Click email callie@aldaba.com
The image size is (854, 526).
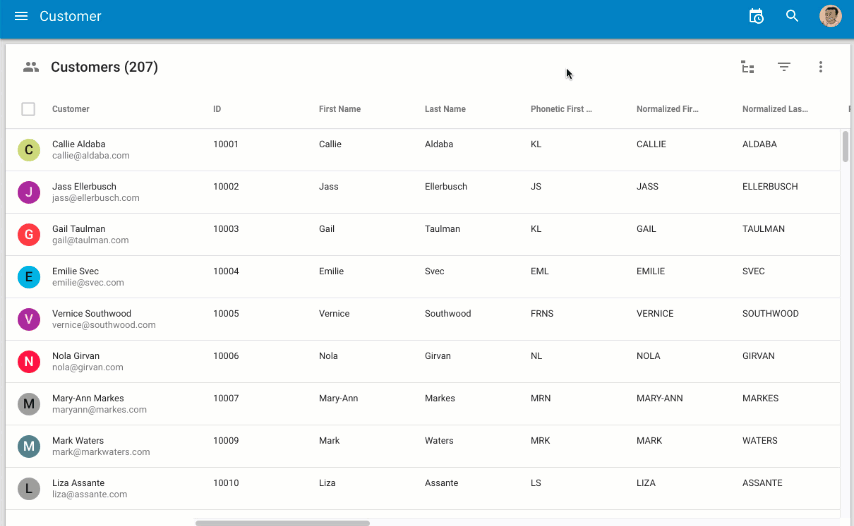(91, 156)
